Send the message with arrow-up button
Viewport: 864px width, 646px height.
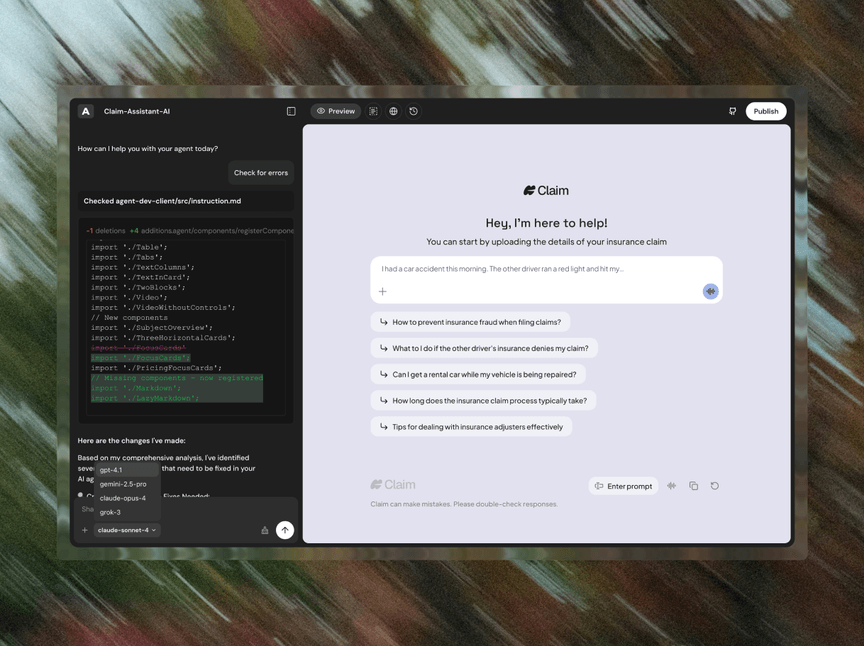pos(285,530)
